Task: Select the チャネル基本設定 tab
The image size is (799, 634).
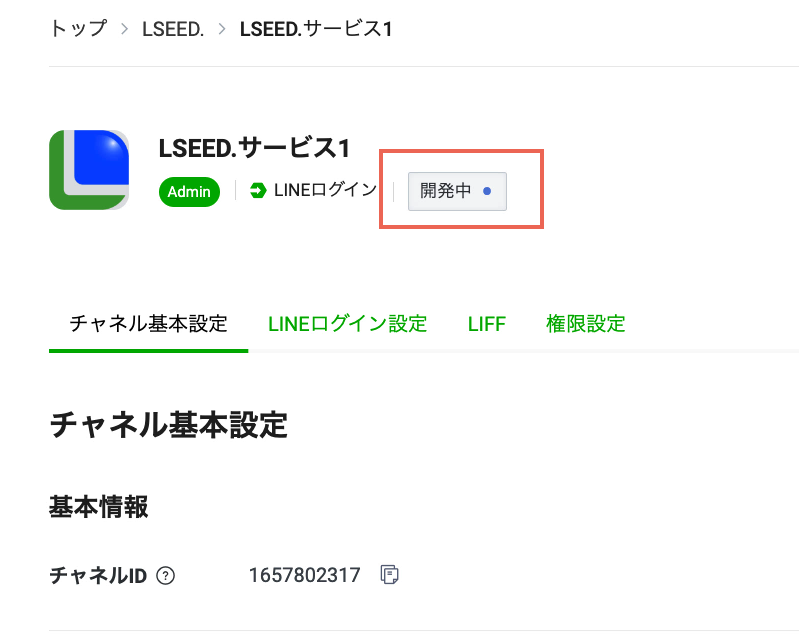Action: (x=148, y=324)
